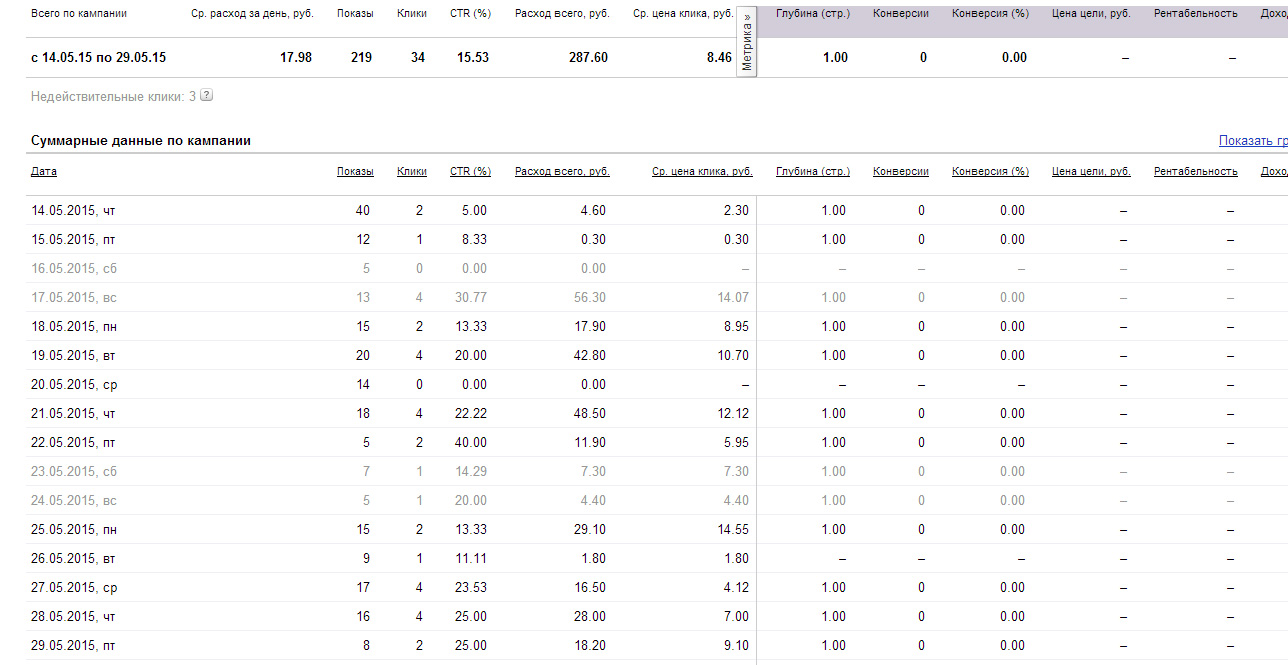
Task: Select the row date 20.05.2015, ср
Action: pos(73,385)
